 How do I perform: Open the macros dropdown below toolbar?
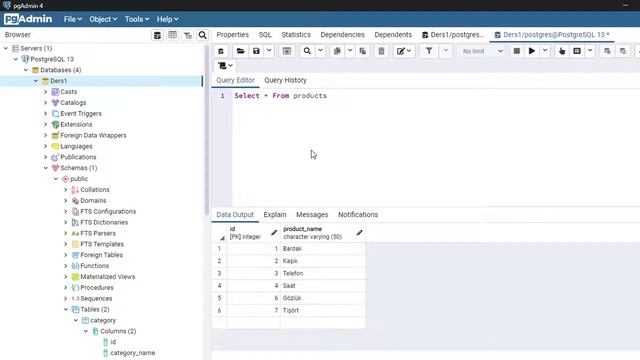[225, 66]
